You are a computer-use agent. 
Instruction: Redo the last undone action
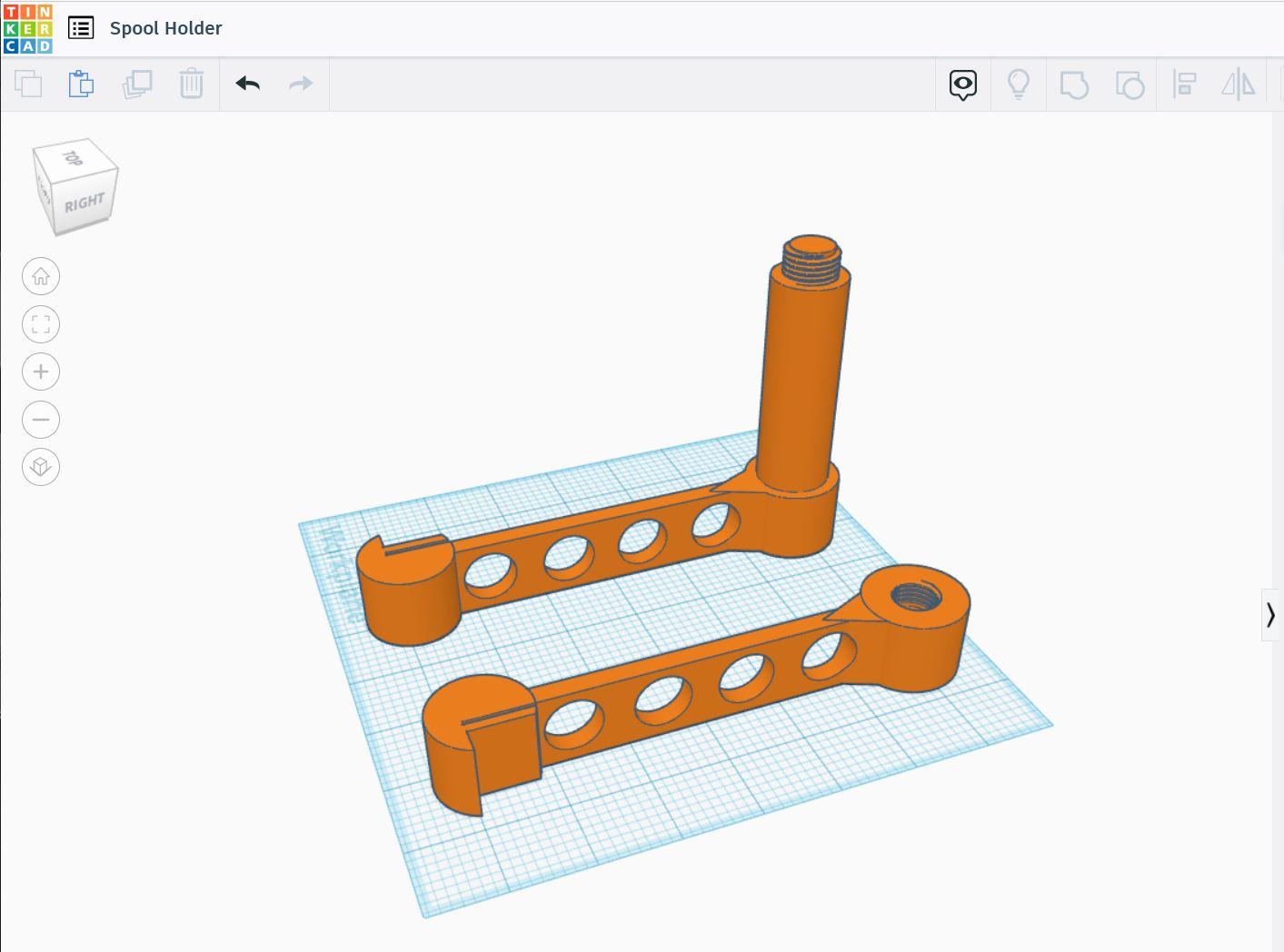coord(301,84)
